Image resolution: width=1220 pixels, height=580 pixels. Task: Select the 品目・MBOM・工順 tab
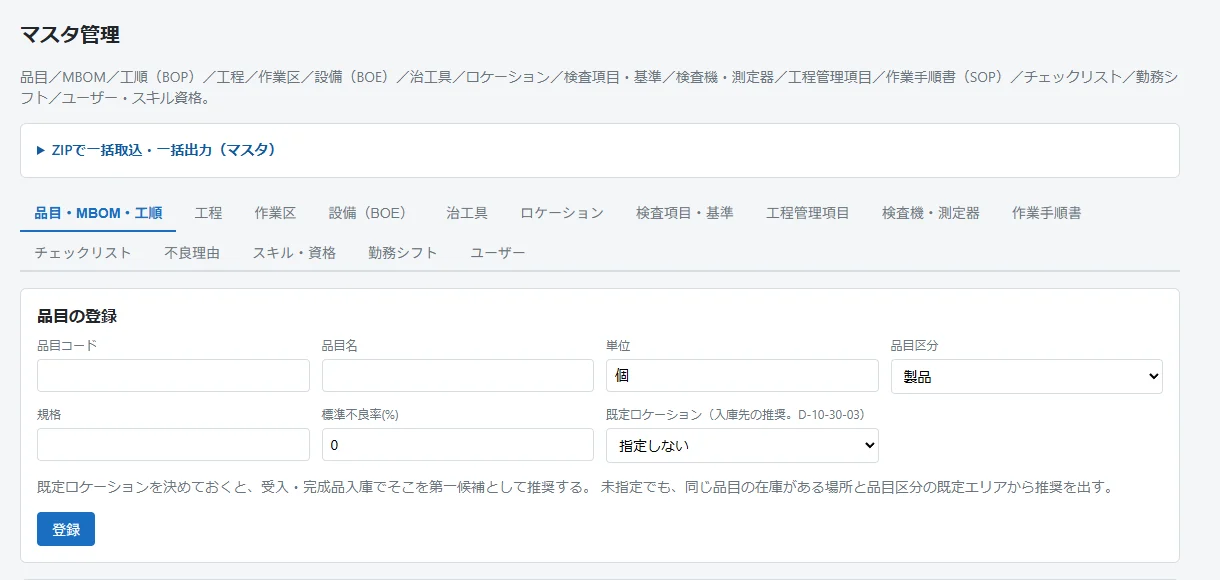click(98, 213)
